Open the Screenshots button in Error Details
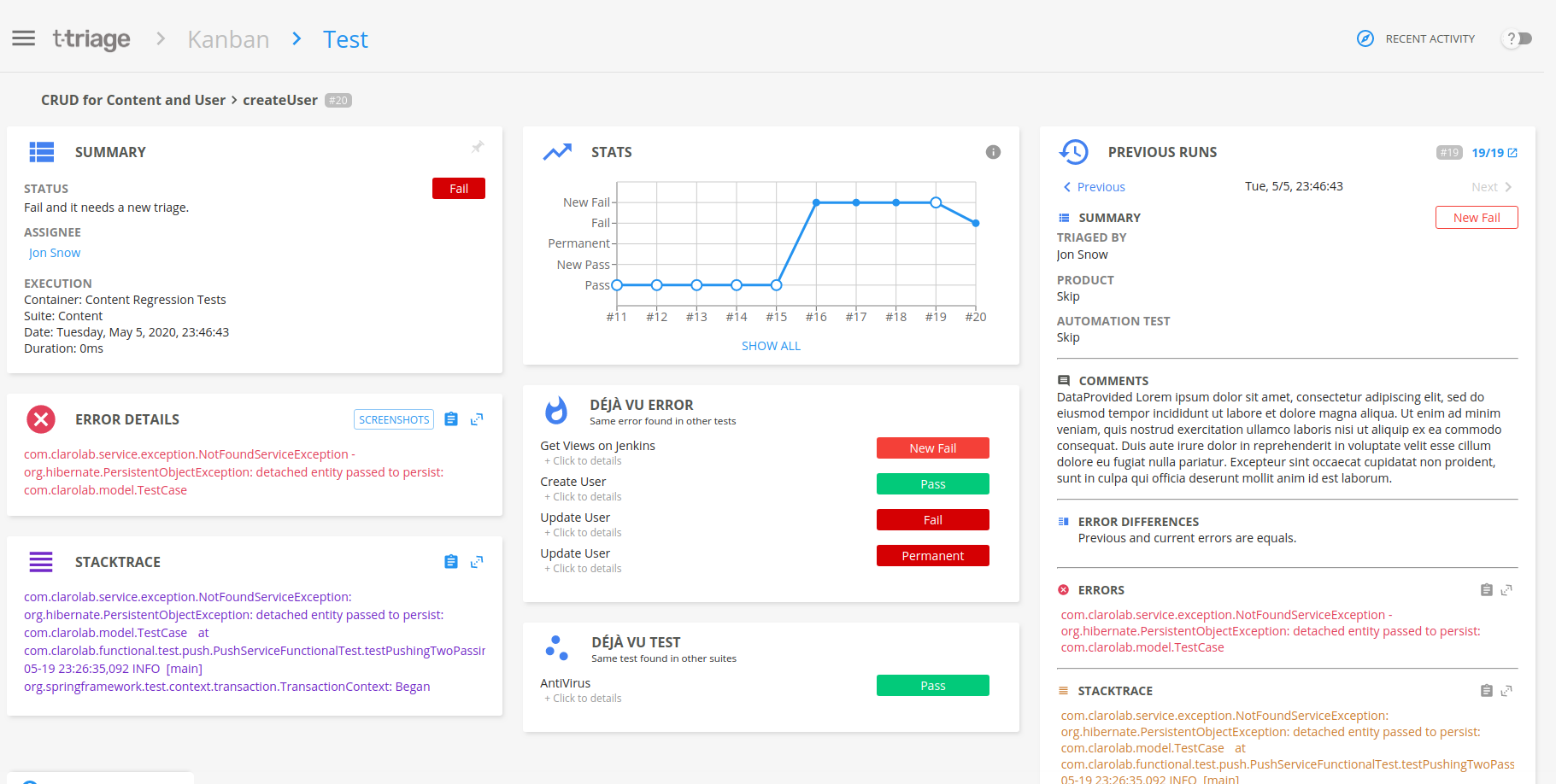This screenshot has width=1556, height=784. point(394,419)
